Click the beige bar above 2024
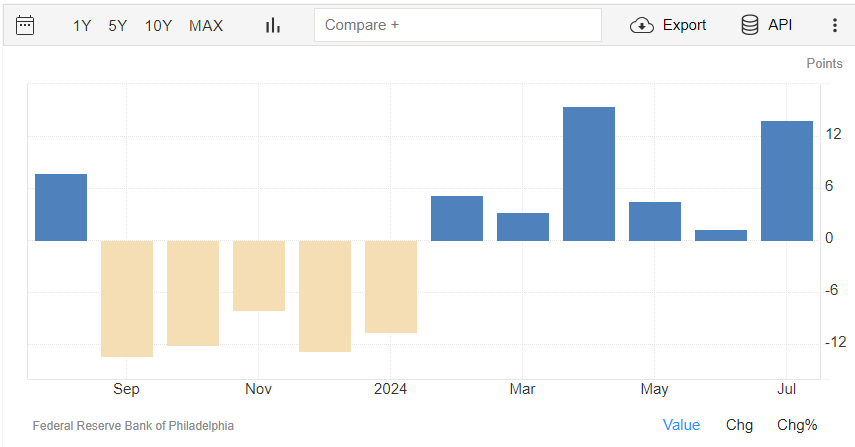Screen dimensions: 855x447 391,287
